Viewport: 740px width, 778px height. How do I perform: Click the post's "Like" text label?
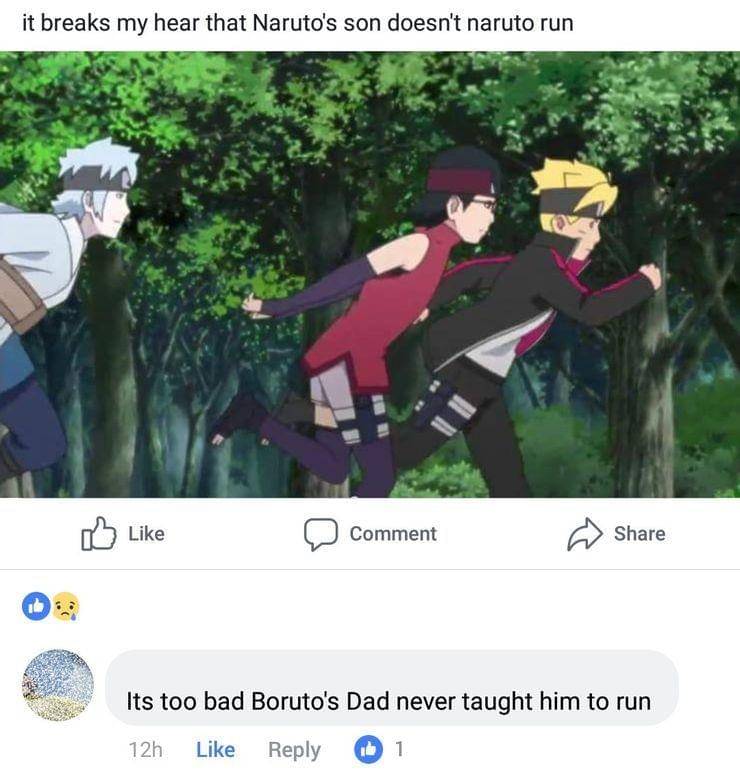[146, 534]
